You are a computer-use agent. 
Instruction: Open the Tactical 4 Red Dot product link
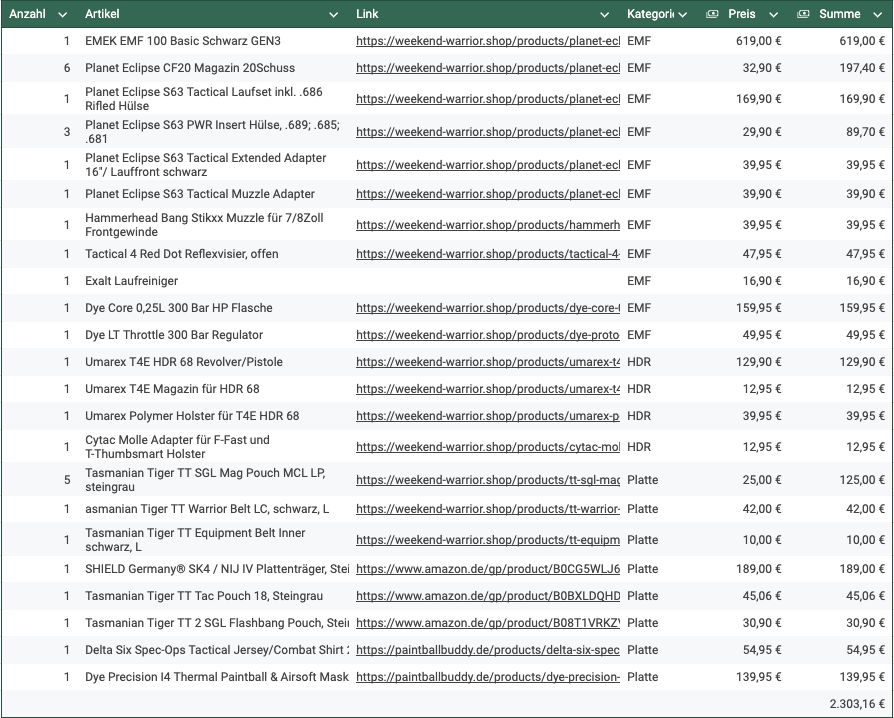pyautogui.click(x=487, y=254)
